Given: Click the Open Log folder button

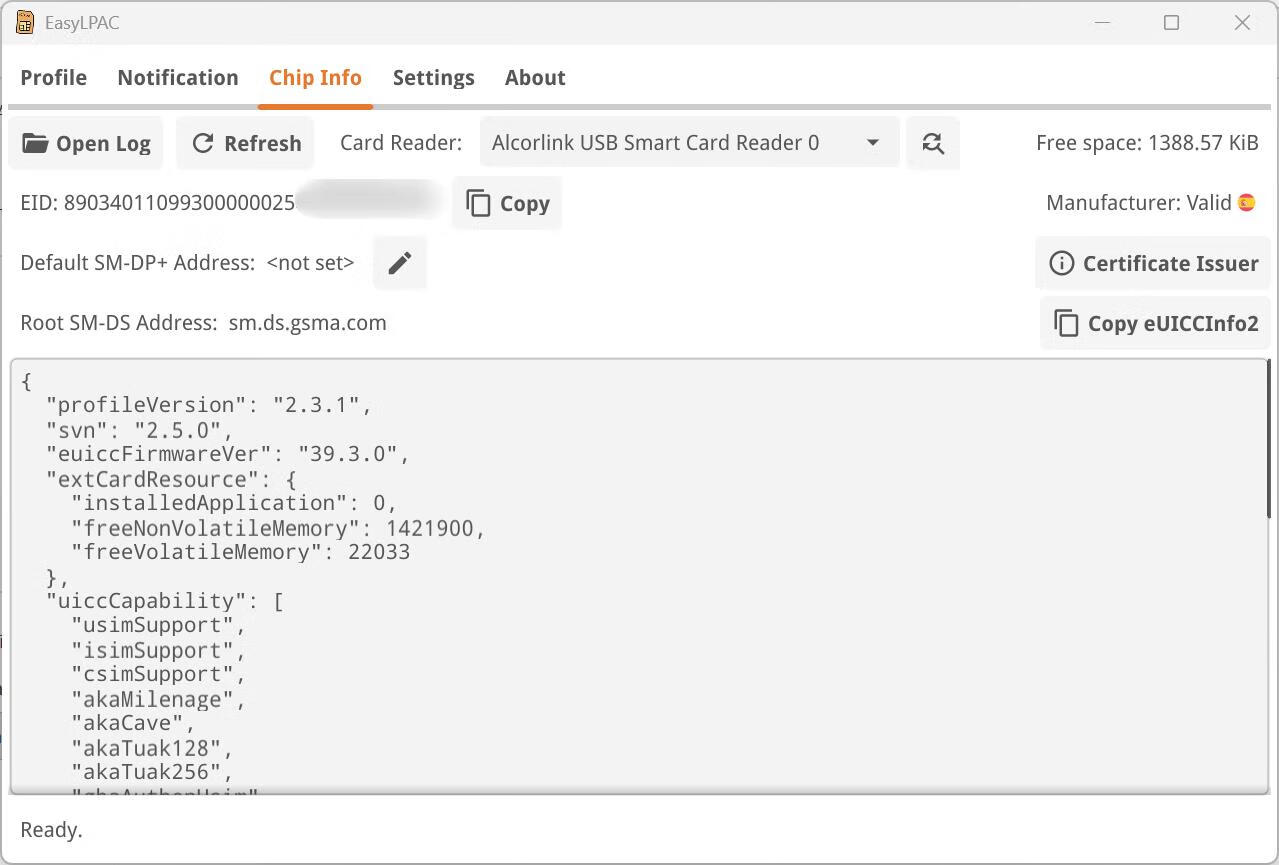Looking at the screenshot, I should [86, 144].
